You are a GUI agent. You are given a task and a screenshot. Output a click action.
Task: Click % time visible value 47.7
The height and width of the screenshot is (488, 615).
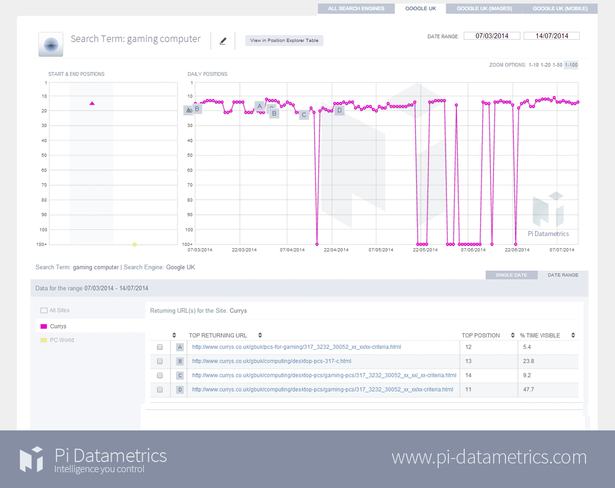(528, 389)
